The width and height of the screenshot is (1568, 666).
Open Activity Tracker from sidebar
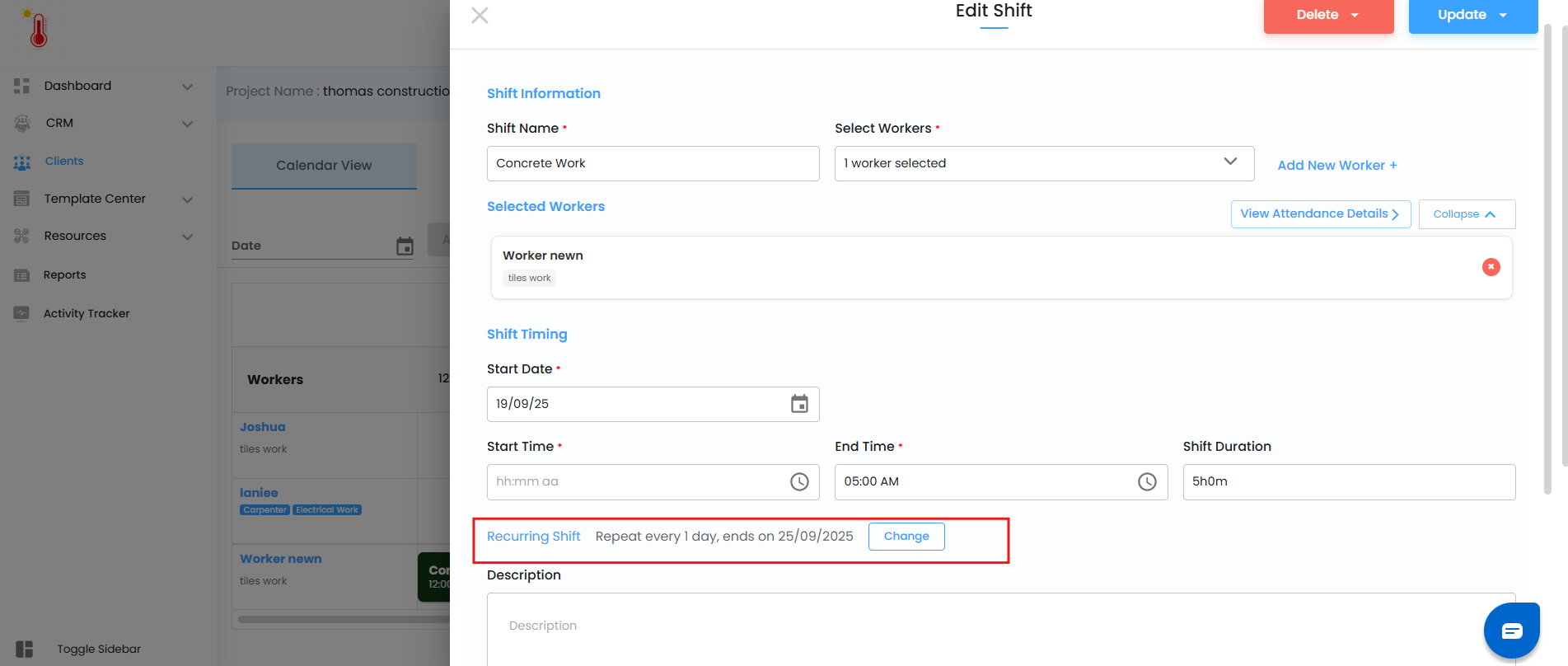pyautogui.click(x=87, y=313)
